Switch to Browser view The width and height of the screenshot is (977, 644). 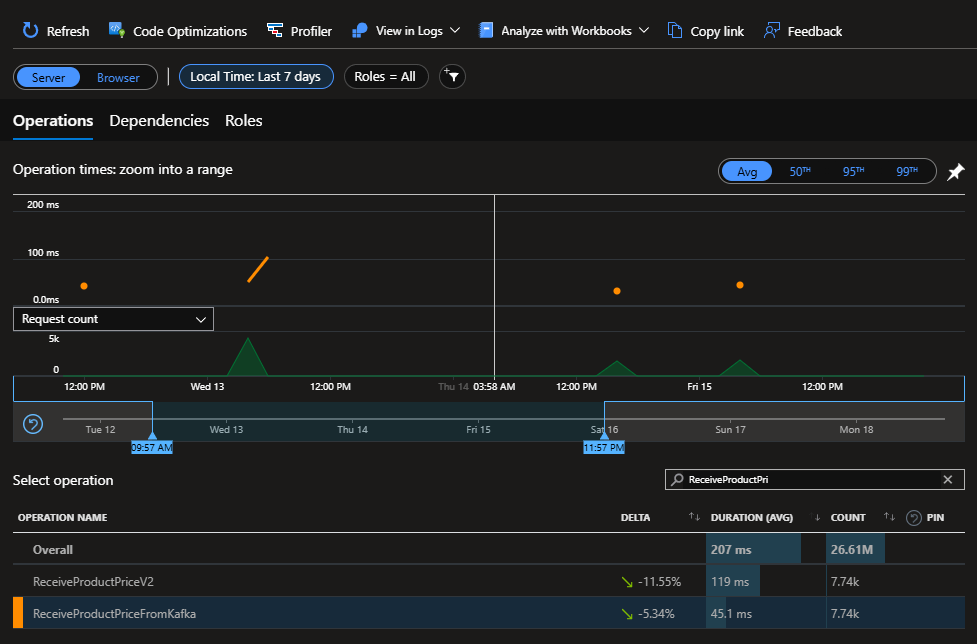[x=118, y=77]
